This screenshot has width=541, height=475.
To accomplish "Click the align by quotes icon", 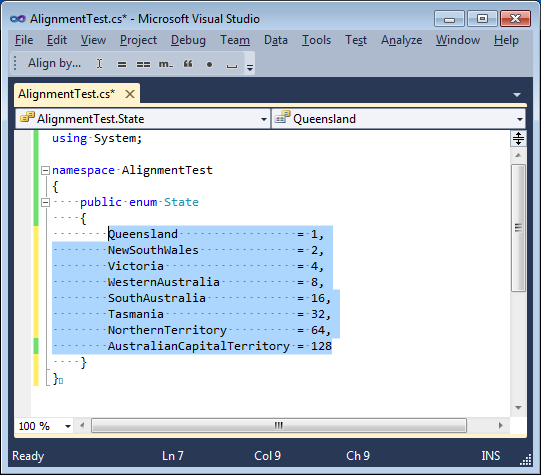I will 188,64.
